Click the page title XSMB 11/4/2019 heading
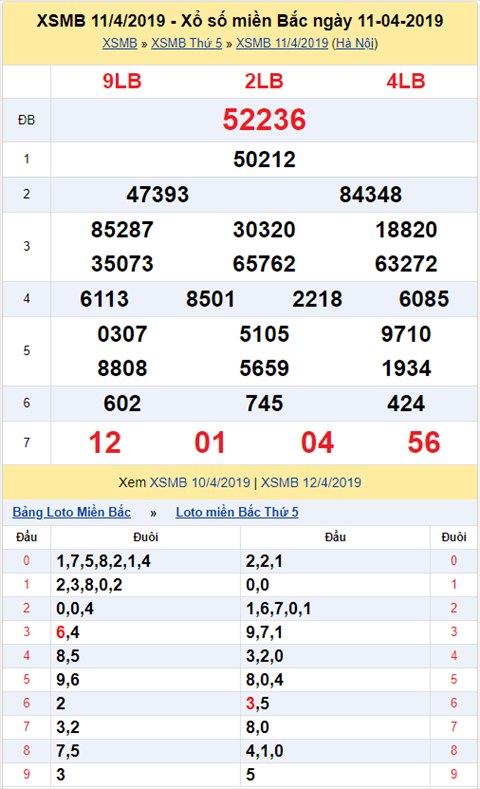Screen dimensions: 480x789 click(240, 21)
